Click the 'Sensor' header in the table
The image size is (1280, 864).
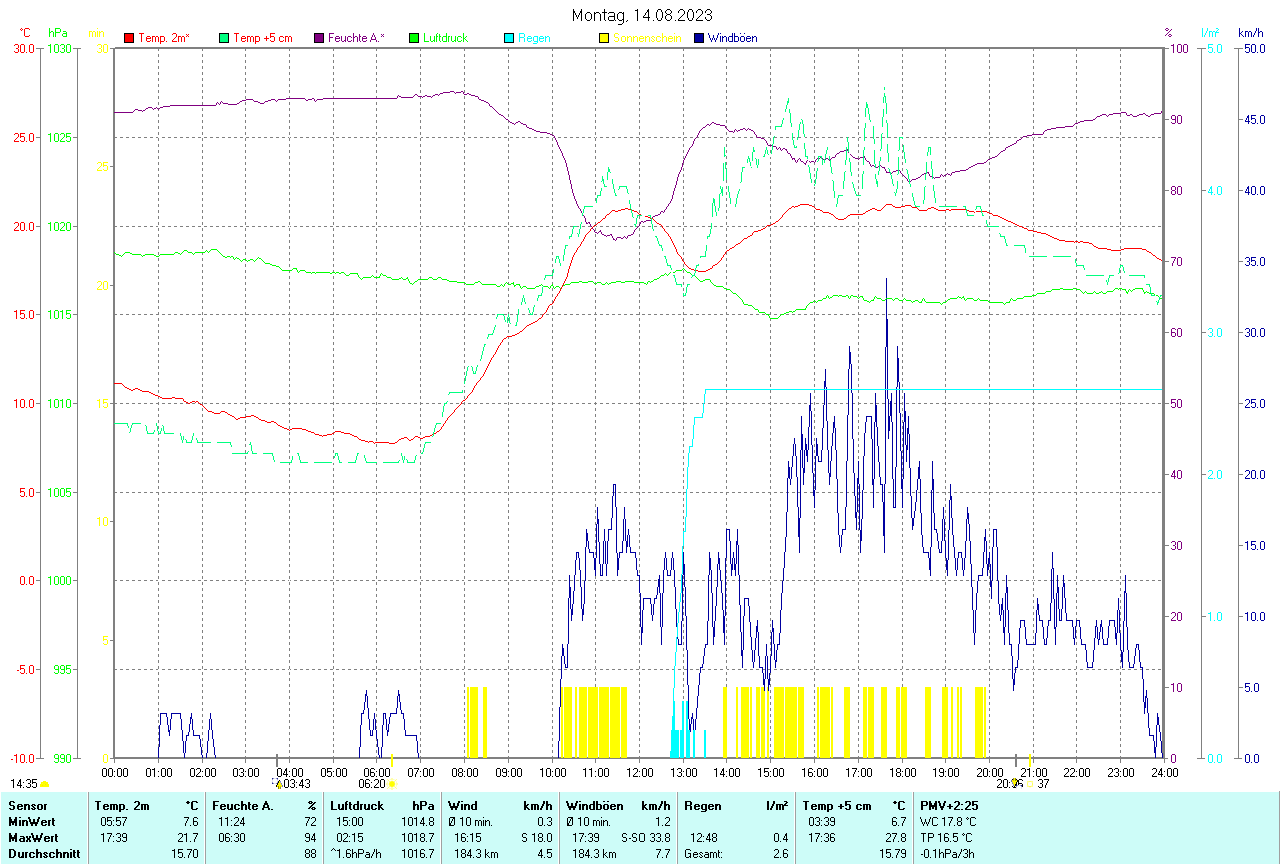click(26, 805)
